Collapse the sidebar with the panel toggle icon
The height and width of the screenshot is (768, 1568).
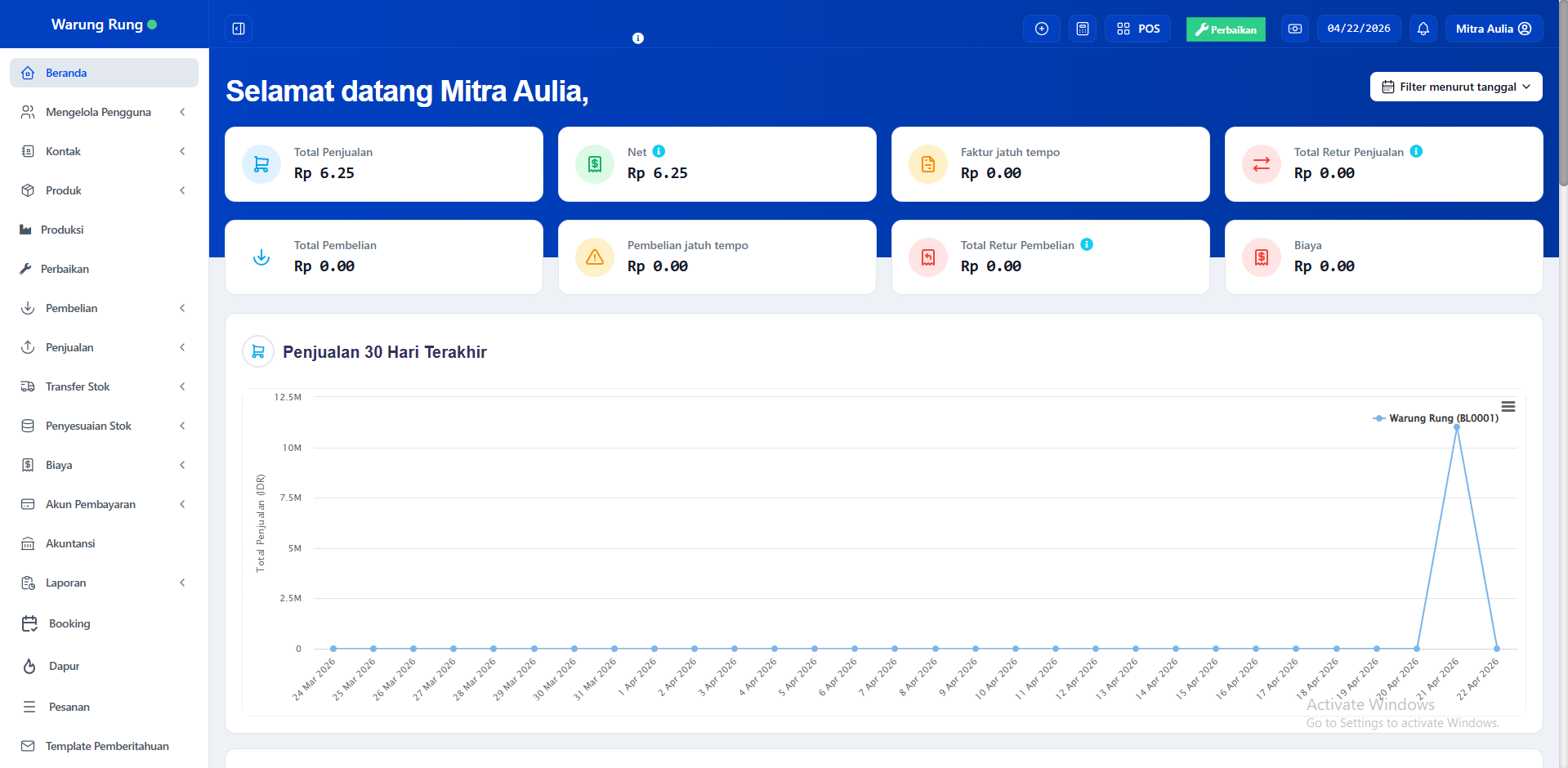point(239,29)
